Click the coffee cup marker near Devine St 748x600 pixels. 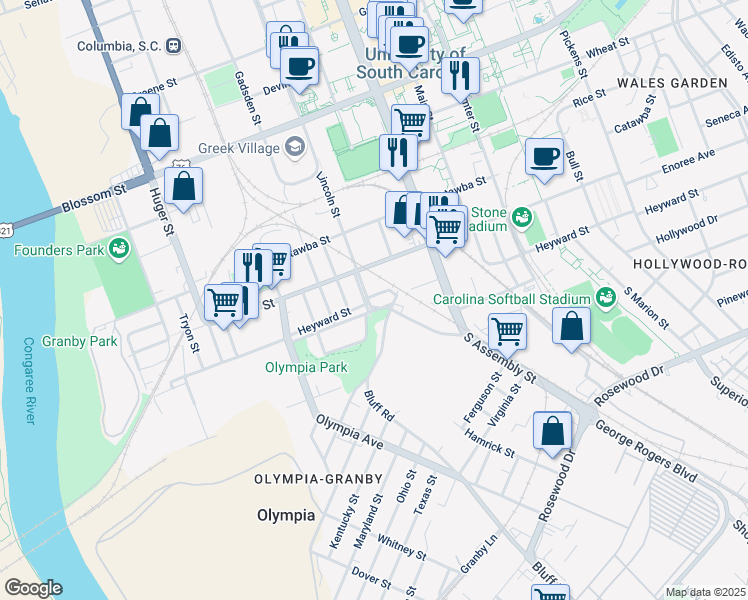[x=300, y=67]
